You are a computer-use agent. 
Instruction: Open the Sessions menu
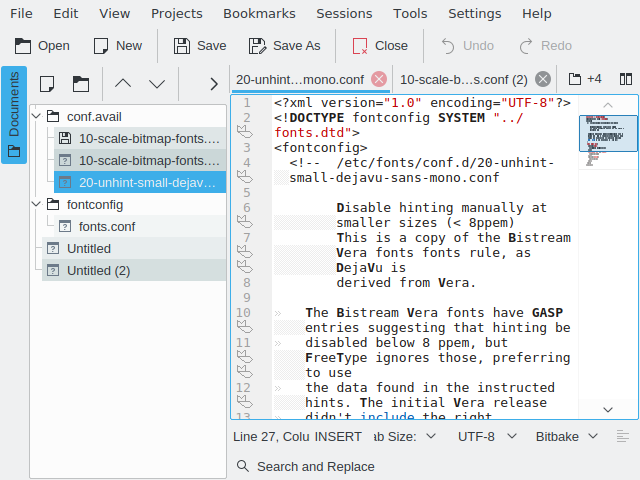(x=344, y=13)
